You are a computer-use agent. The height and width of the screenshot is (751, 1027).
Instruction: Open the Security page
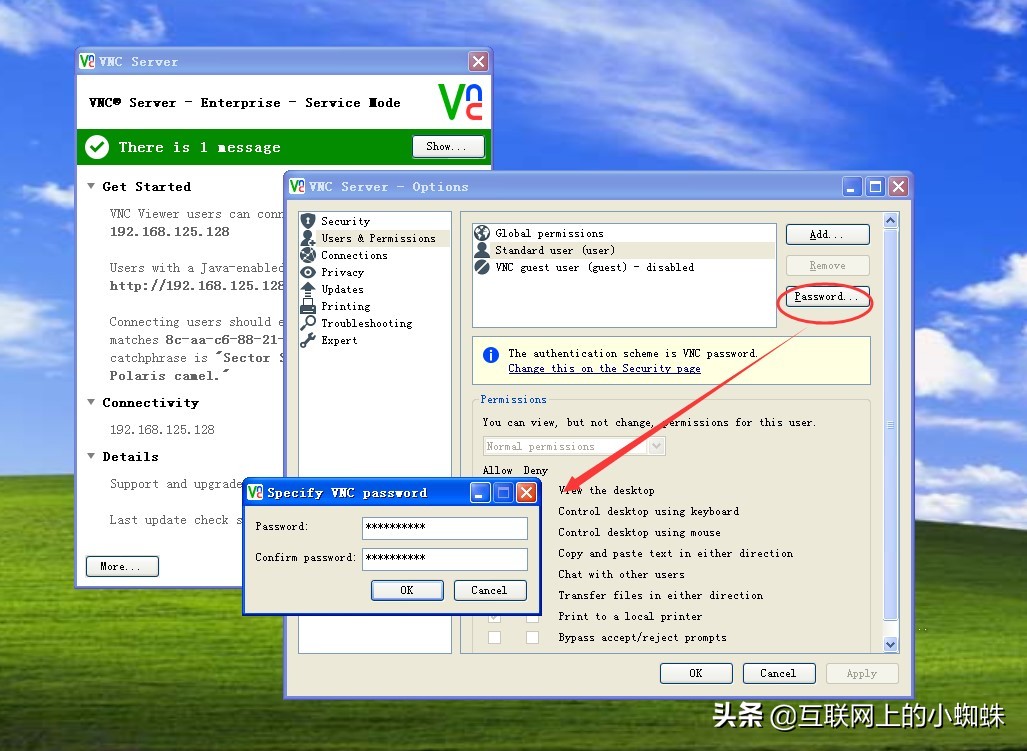point(345,221)
